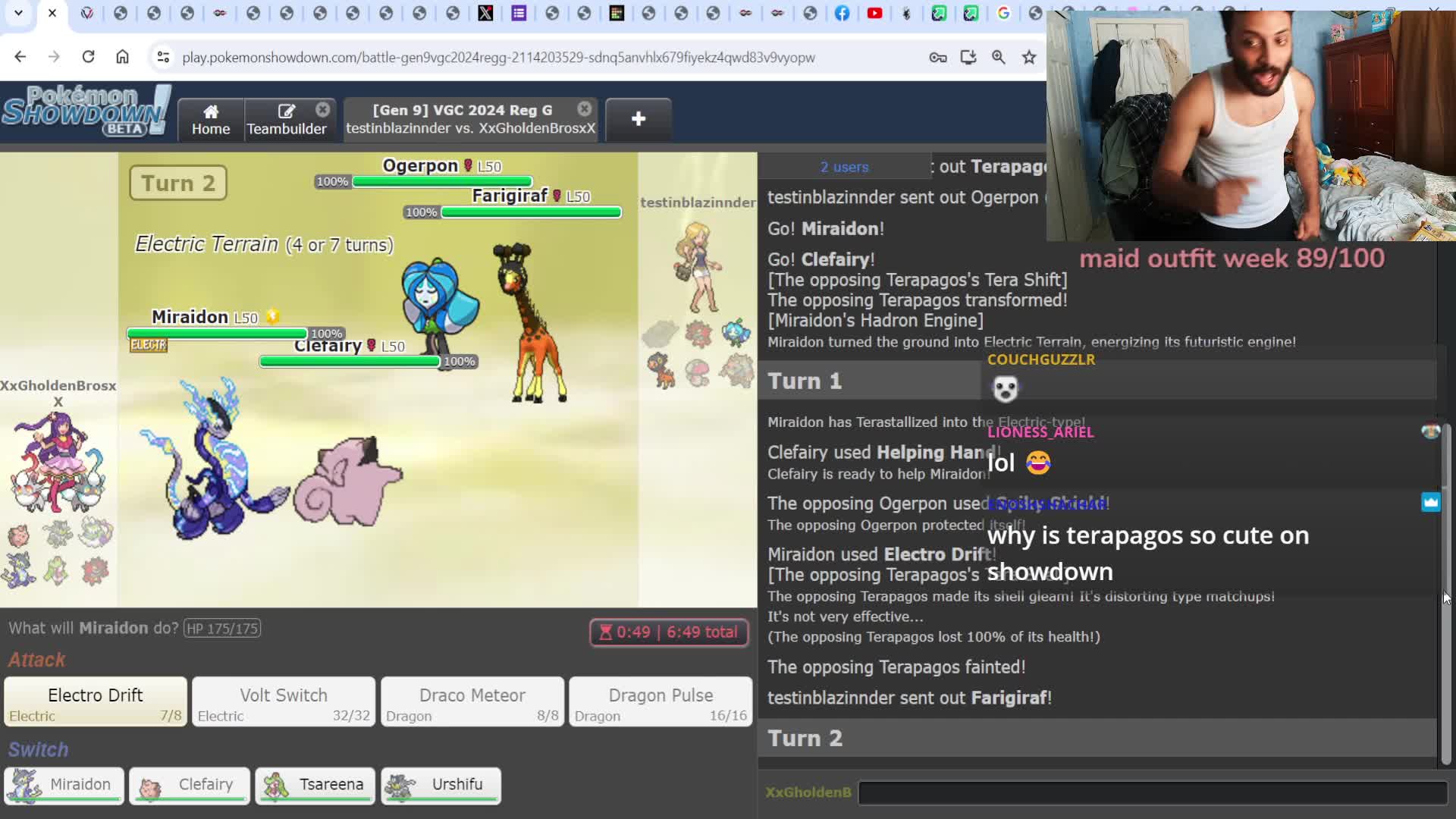Add a new room with the plus button
The height and width of the screenshot is (819, 1456).
click(x=639, y=119)
